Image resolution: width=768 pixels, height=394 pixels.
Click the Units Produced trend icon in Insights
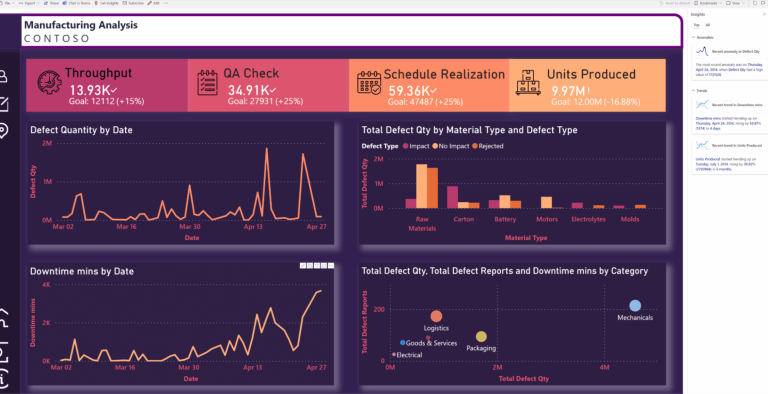tap(702, 145)
